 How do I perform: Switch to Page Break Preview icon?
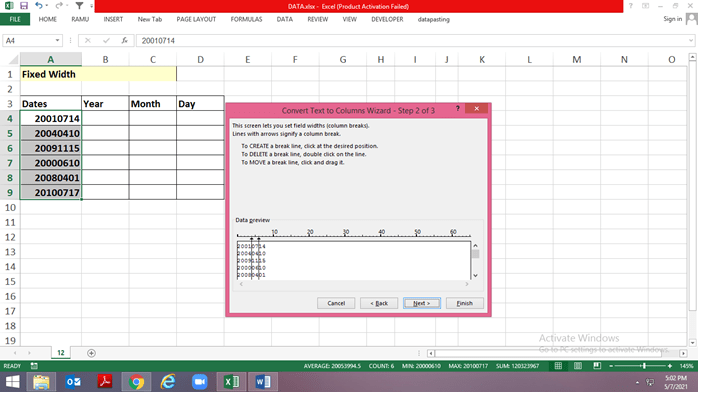(x=597, y=366)
